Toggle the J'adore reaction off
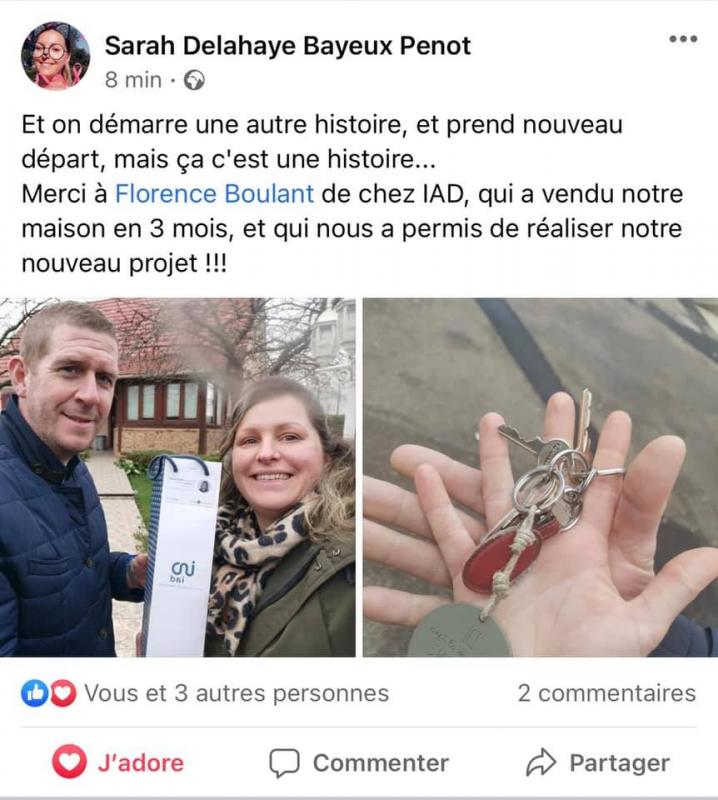This screenshot has height=800, width=718. pos(118,762)
